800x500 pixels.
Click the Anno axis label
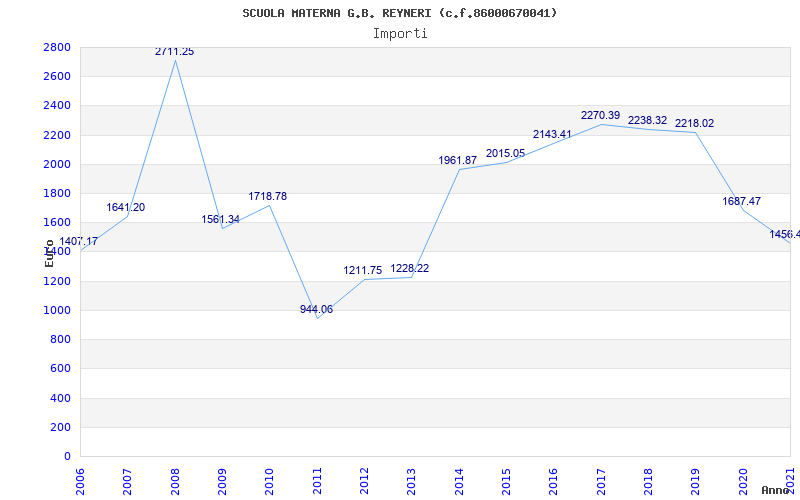point(775,490)
